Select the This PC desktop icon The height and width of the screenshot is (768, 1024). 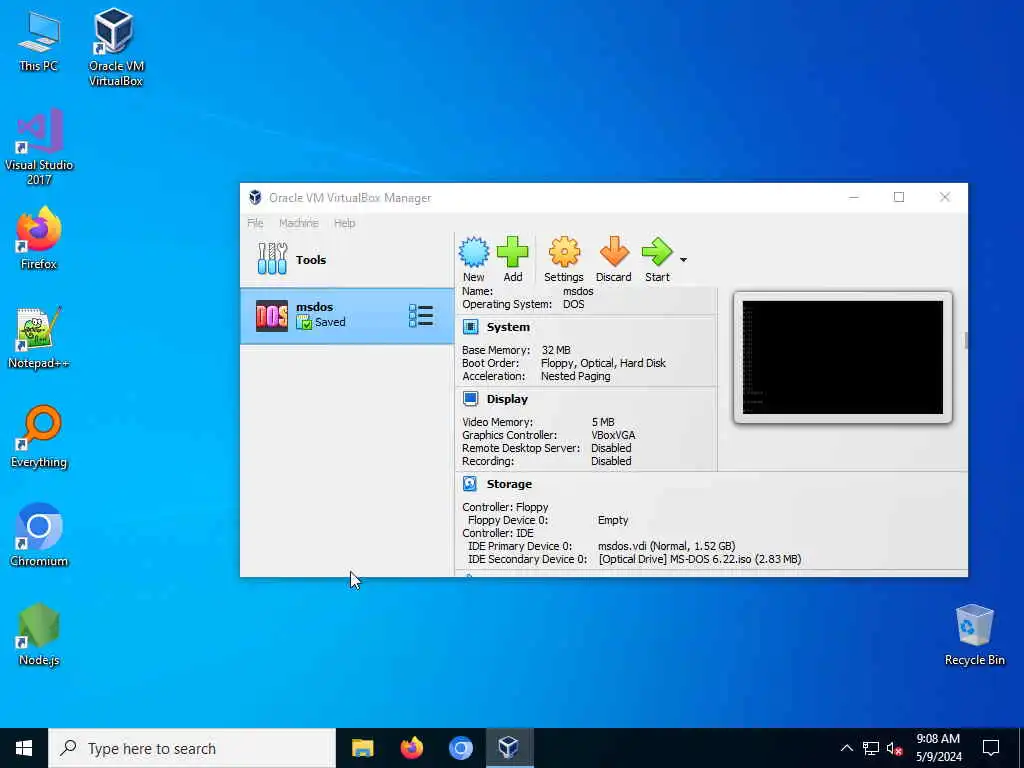tap(39, 41)
